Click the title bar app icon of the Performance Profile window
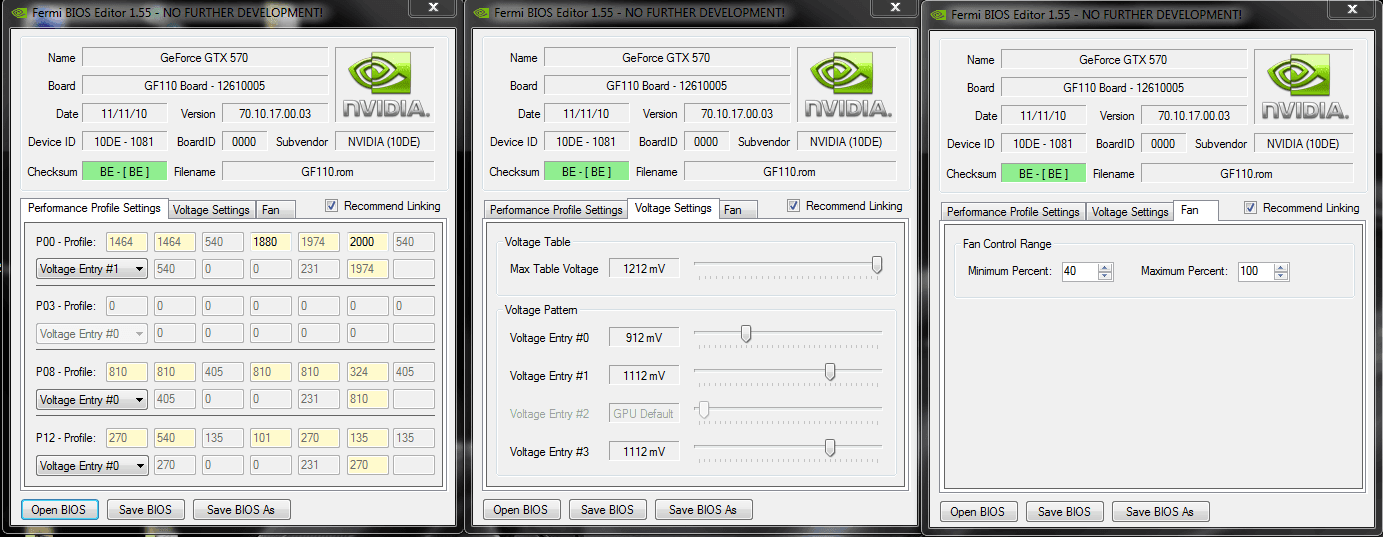Viewport: 1383px width, 537px height. (x=17, y=11)
